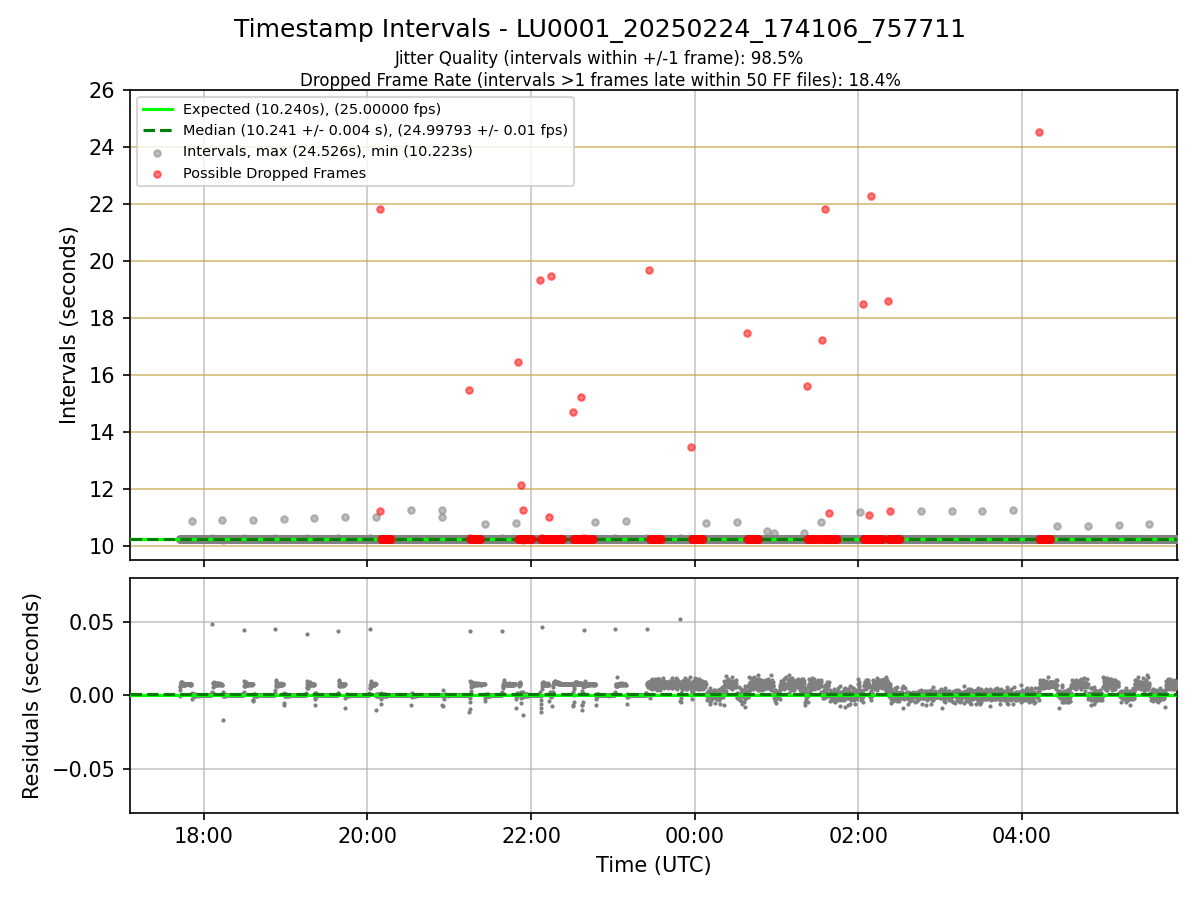Click legend entry 'Expected (10.240s), (25.00000 fps)'
The width and height of the screenshot is (1200, 900).
(312, 109)
